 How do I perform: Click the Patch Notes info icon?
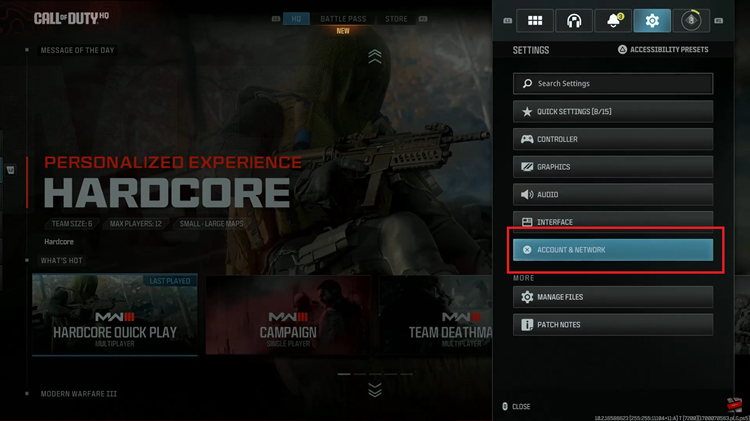tap(527, 325)
